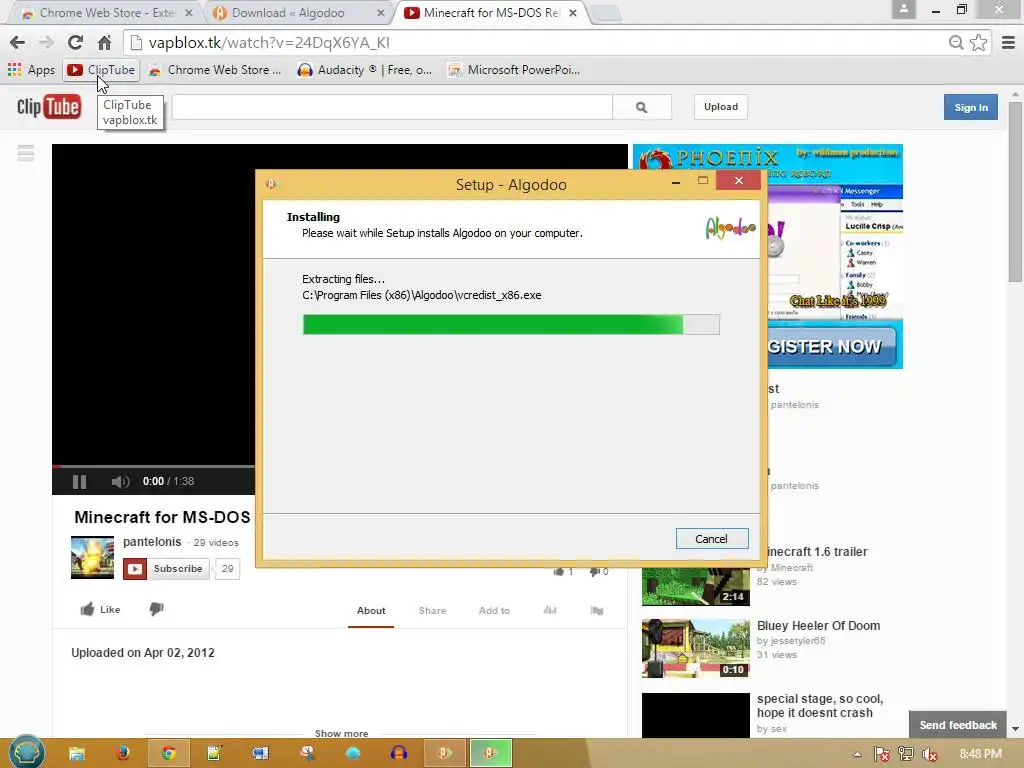Screen dimensions: 1024x768
Task: Open the pantelonis channel name link
Action: point(152,542)
